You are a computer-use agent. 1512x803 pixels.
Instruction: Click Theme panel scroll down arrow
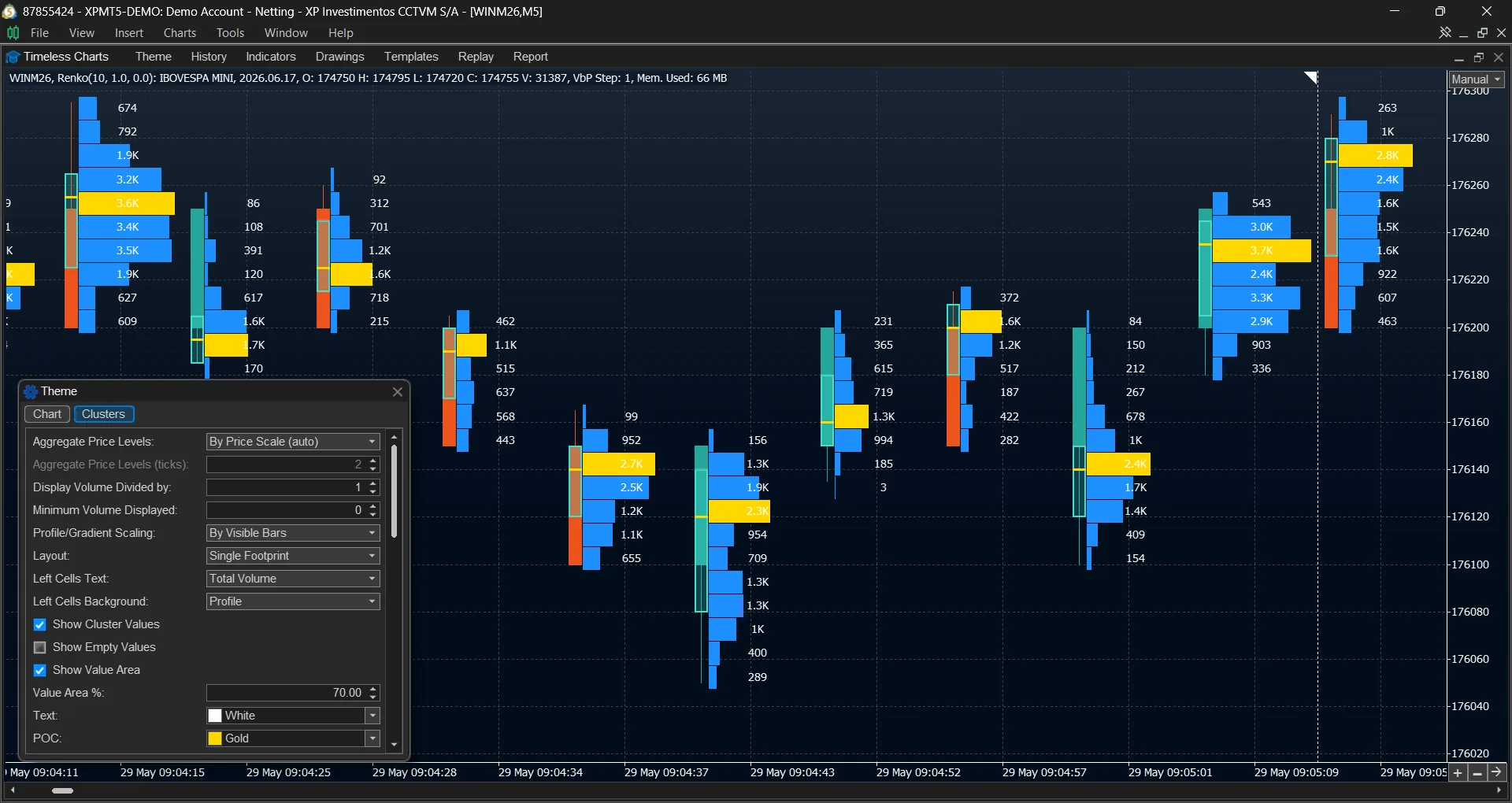(395, 744)
